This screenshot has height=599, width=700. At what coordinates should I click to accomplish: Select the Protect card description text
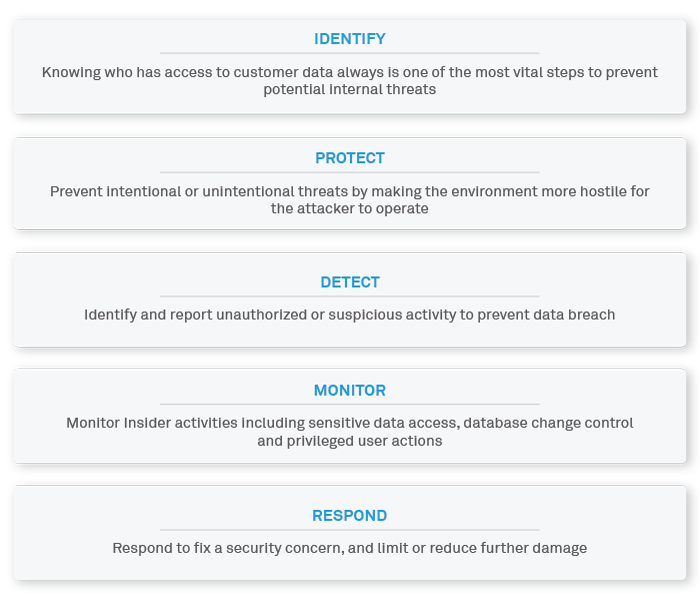[349, 199]
